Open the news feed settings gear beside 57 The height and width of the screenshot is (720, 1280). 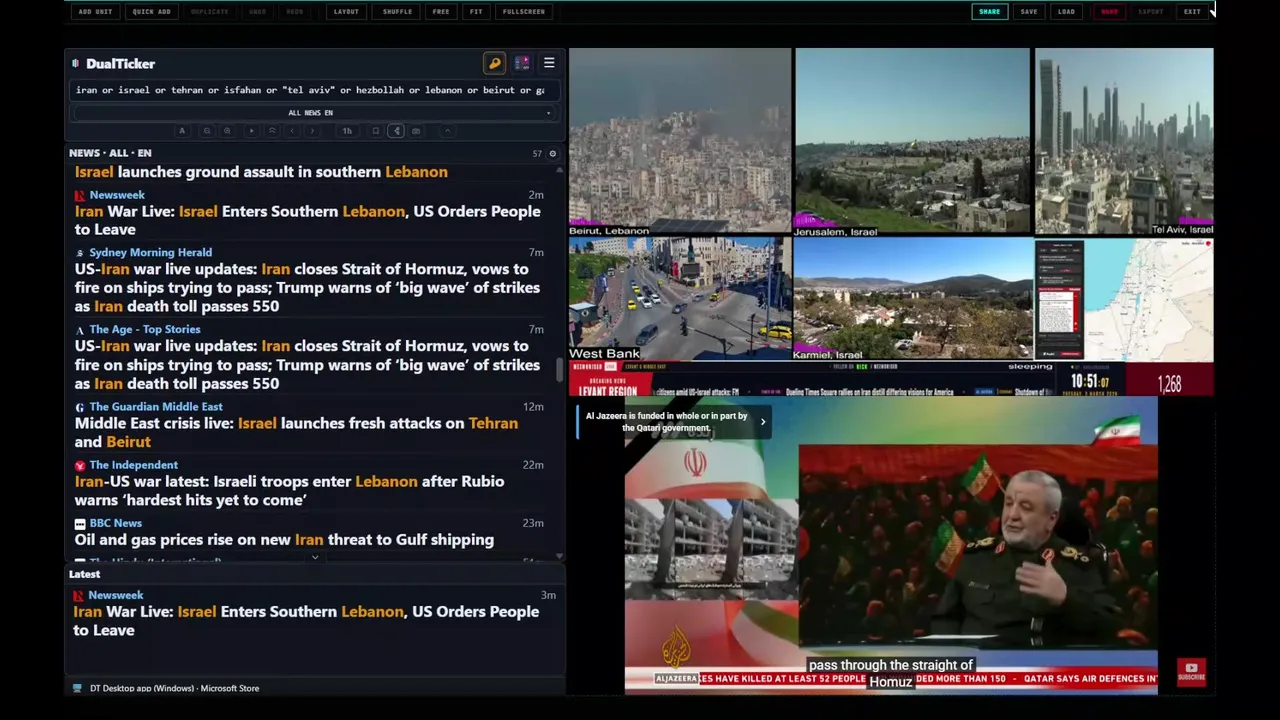click(x=552, y=154)
